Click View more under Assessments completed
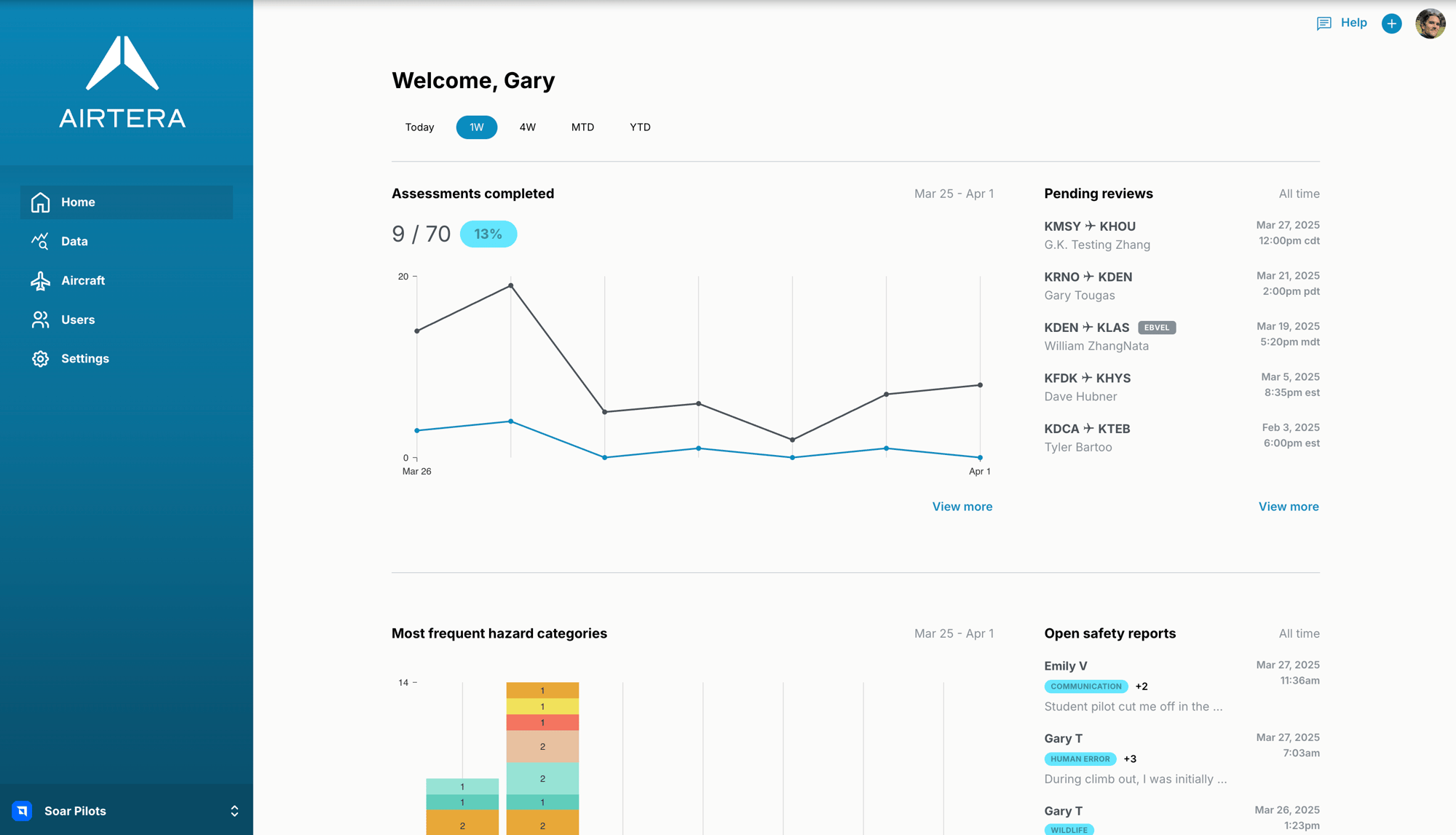1456x835 pixels. pyautogui.click(x=962, y=507)
